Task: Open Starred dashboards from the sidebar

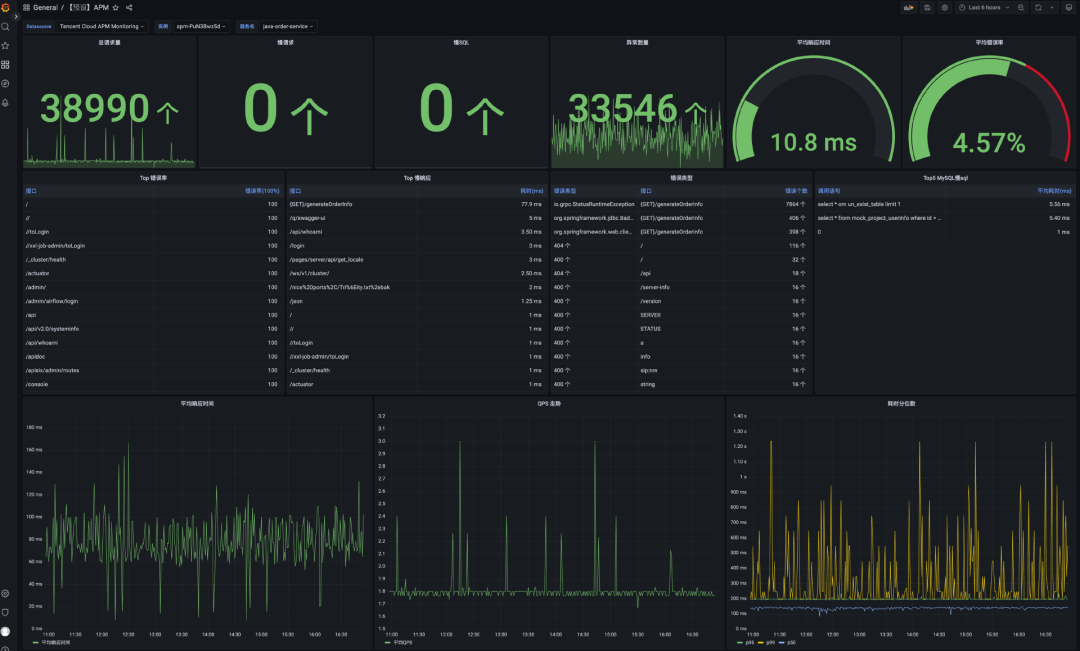Action: pyautogui.click(x=6, y=45)
